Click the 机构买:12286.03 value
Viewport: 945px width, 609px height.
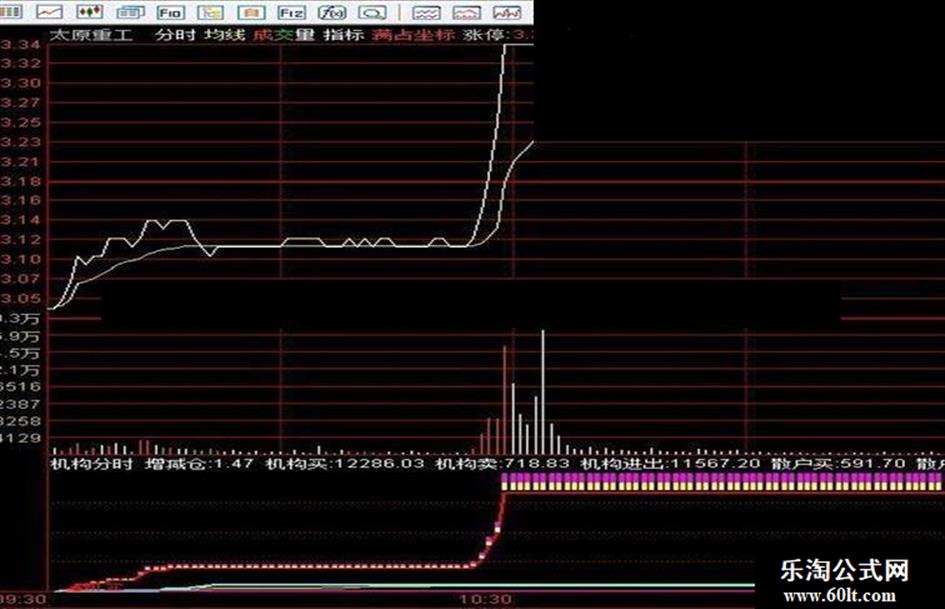pyautogui.click(x=345, y=464)
